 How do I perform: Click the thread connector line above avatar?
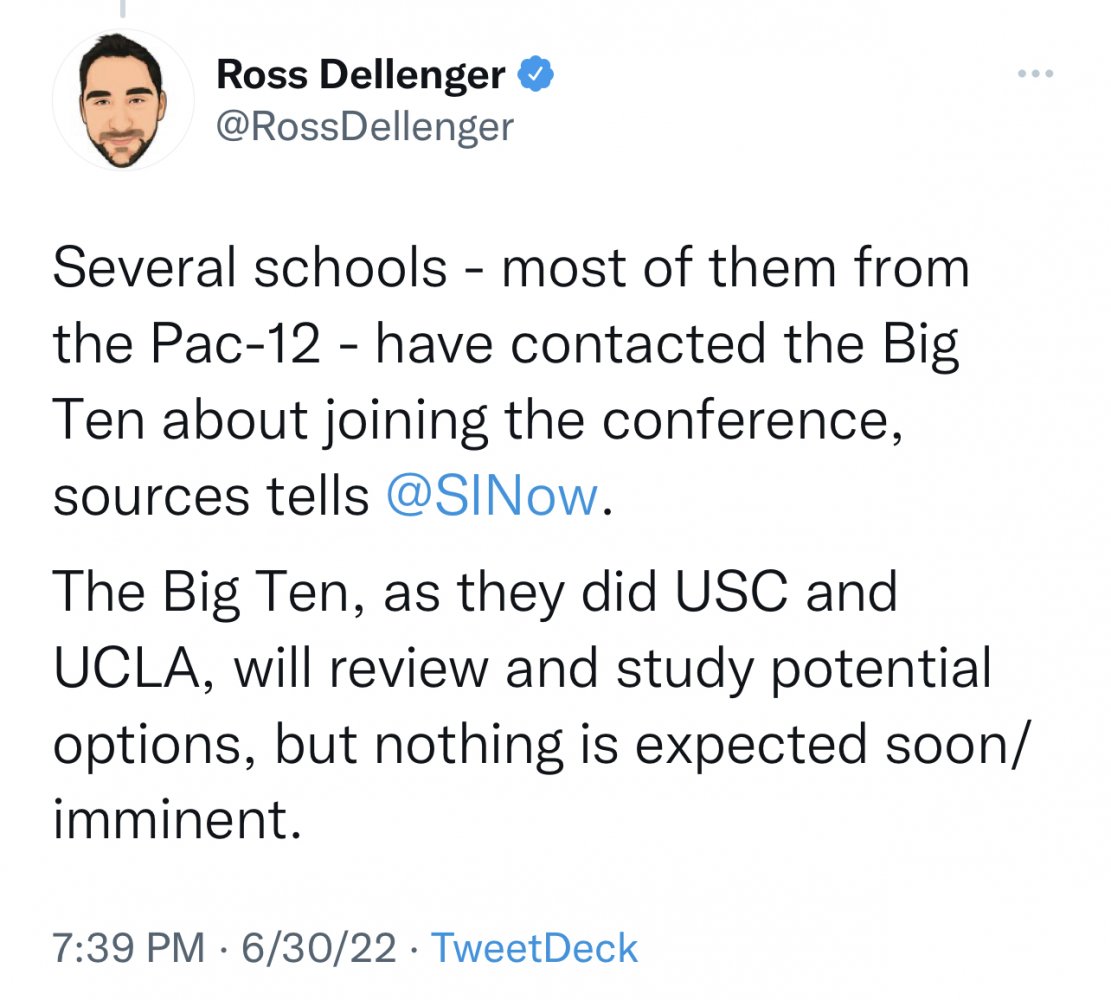123,8
